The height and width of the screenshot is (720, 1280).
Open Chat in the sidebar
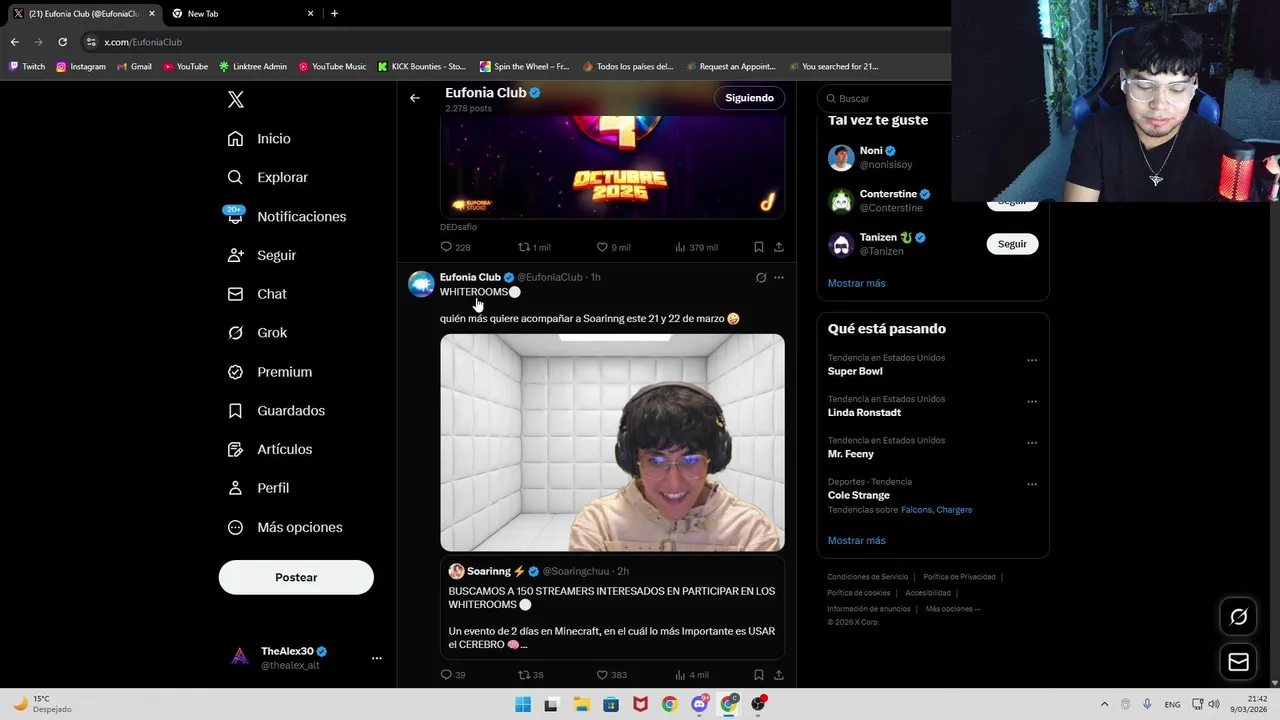[256, 294]
